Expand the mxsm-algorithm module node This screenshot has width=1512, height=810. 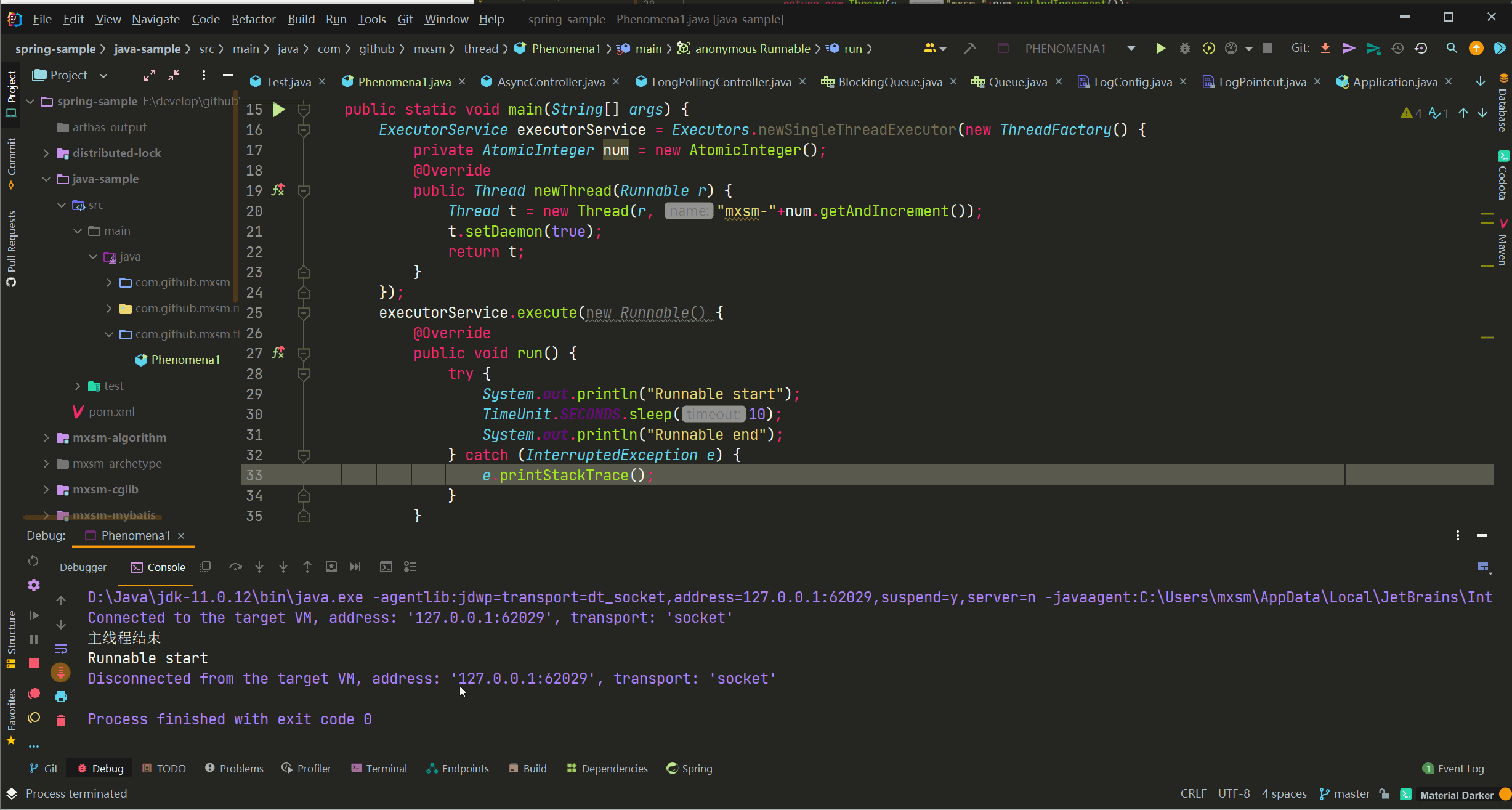coord(46,438)
